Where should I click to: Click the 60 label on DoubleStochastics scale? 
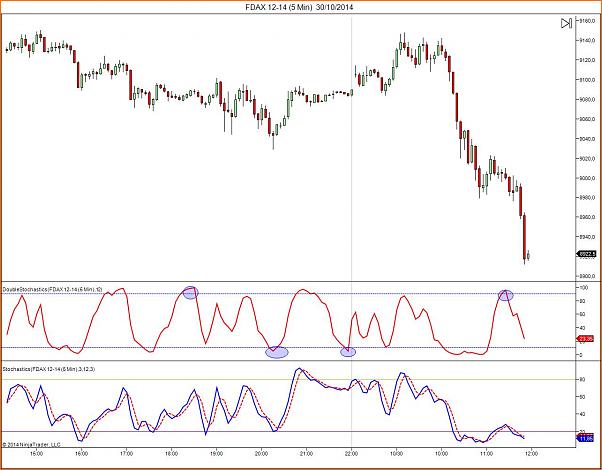click(582, 314)
